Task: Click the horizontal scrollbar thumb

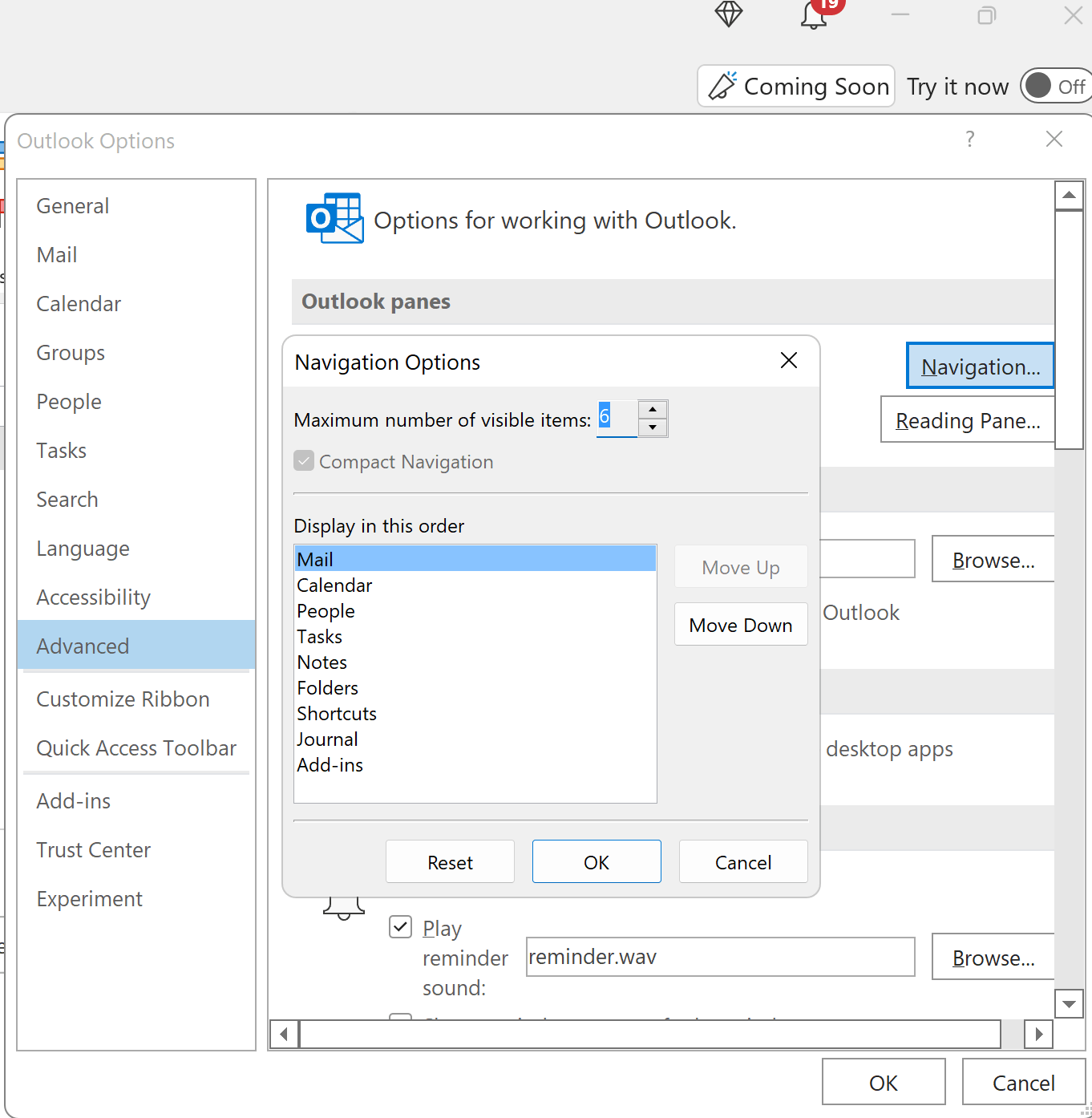Action: tap(650, 1034)
